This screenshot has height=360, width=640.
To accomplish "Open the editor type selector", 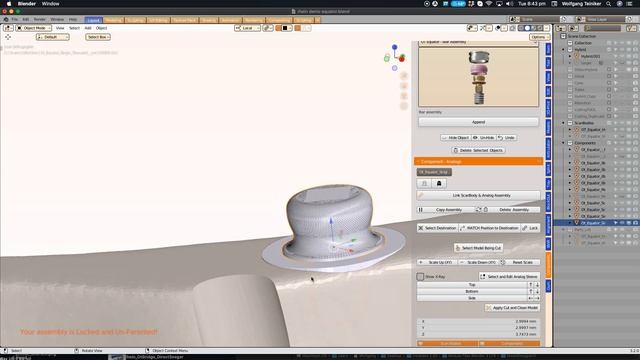I will 8,28.
